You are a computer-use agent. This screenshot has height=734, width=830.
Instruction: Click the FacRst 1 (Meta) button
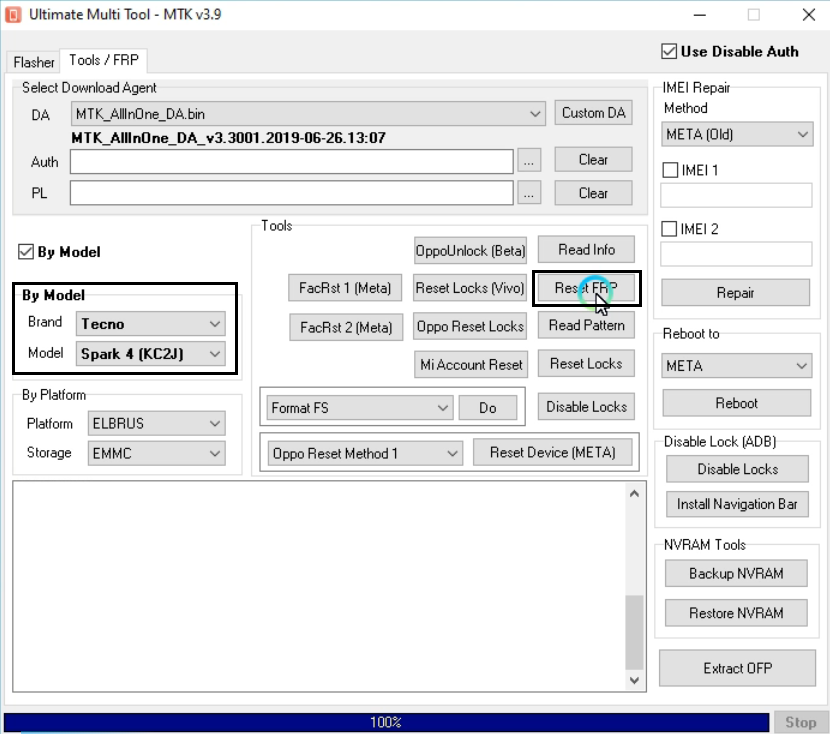coord(345,287)
